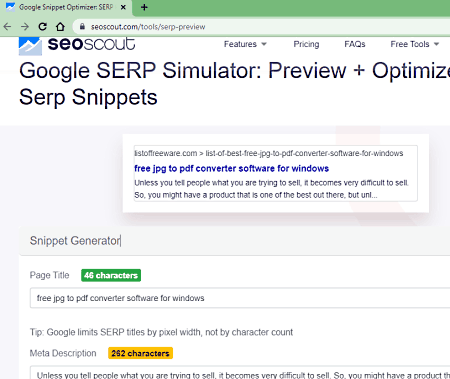
Task: Click the Google pixel width tip text
Action: [161, 332]
